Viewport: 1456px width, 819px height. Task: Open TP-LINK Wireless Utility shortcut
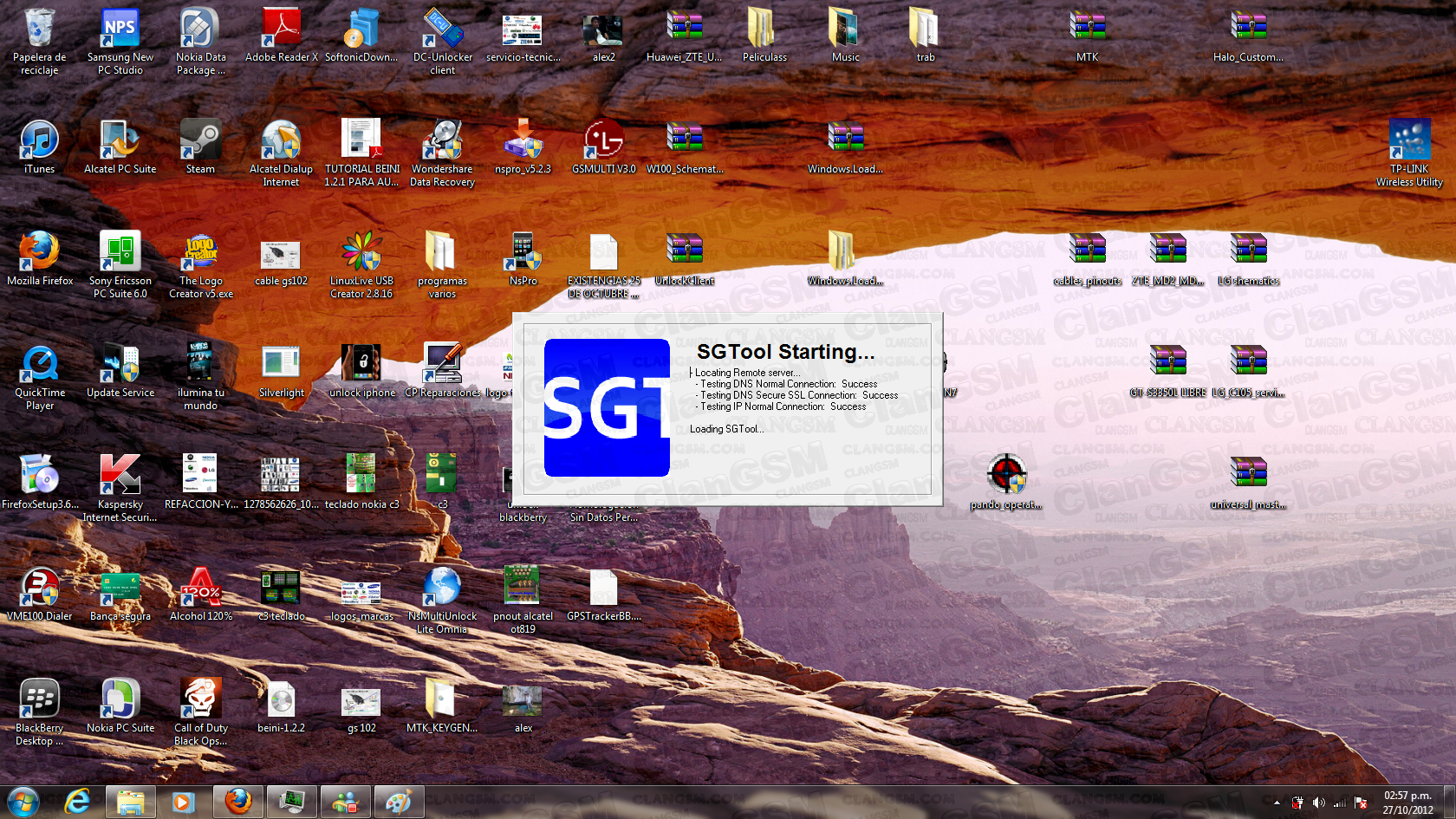pos(1409,142)
